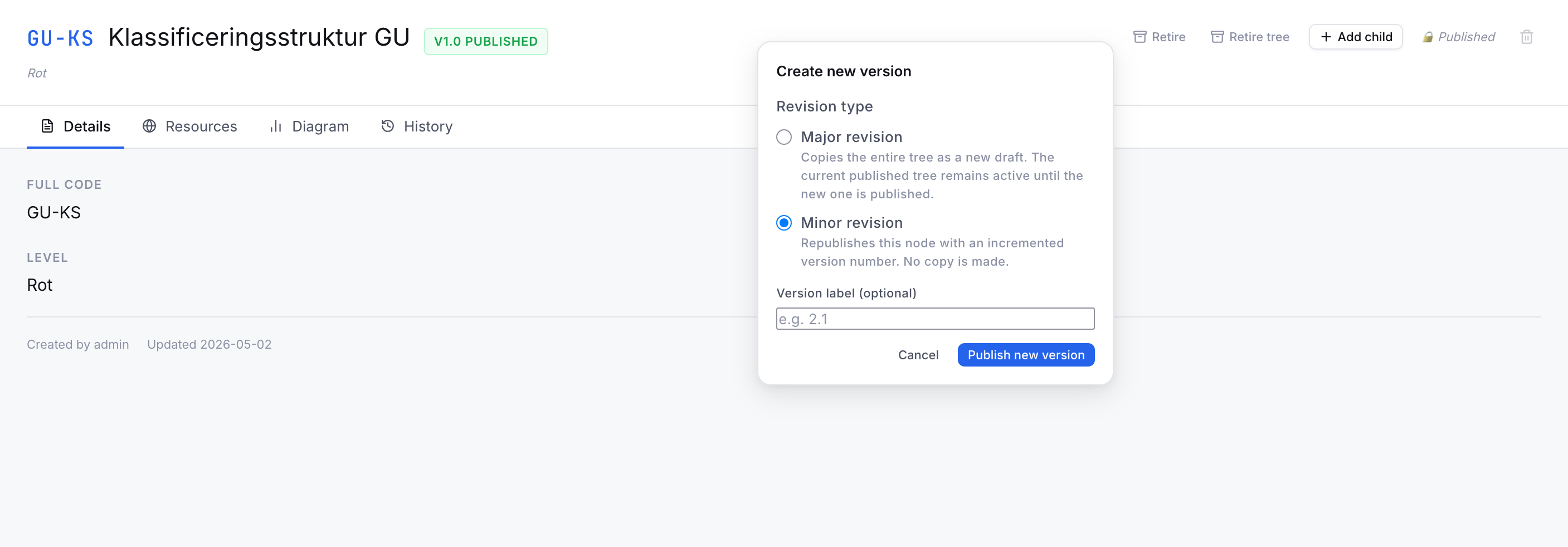
Task: Click the Major revision label text
Action: pos(851,137)
